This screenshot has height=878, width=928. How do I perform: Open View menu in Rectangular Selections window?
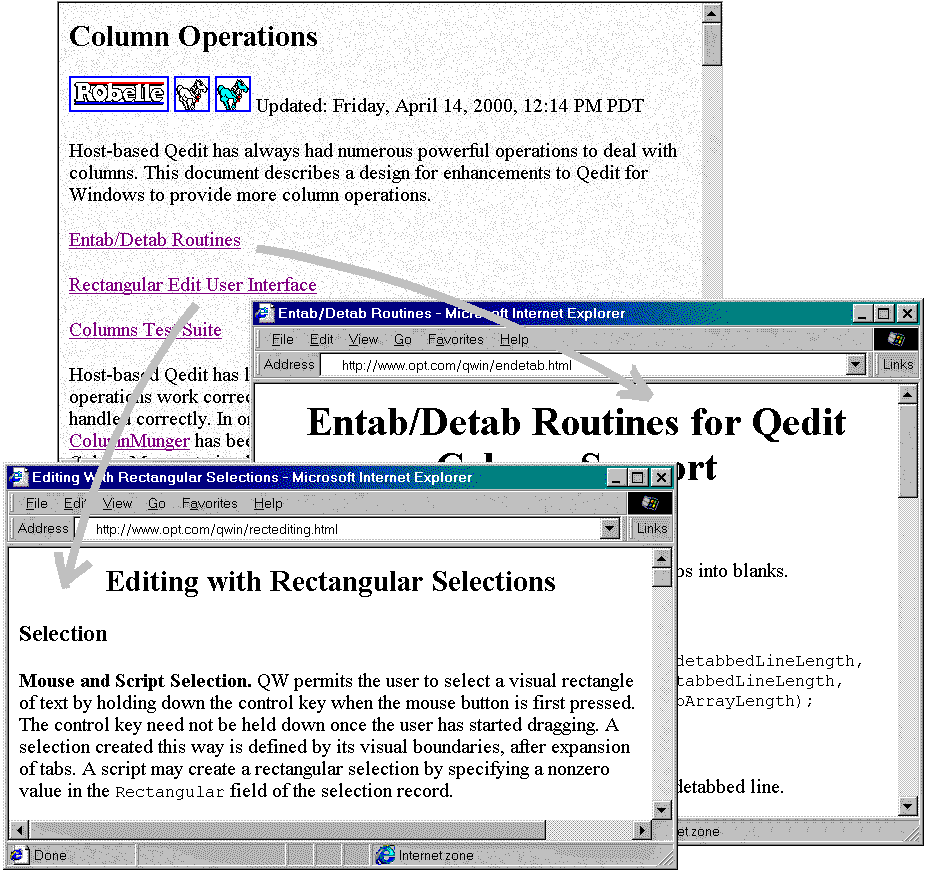click(x=117, y=503)
